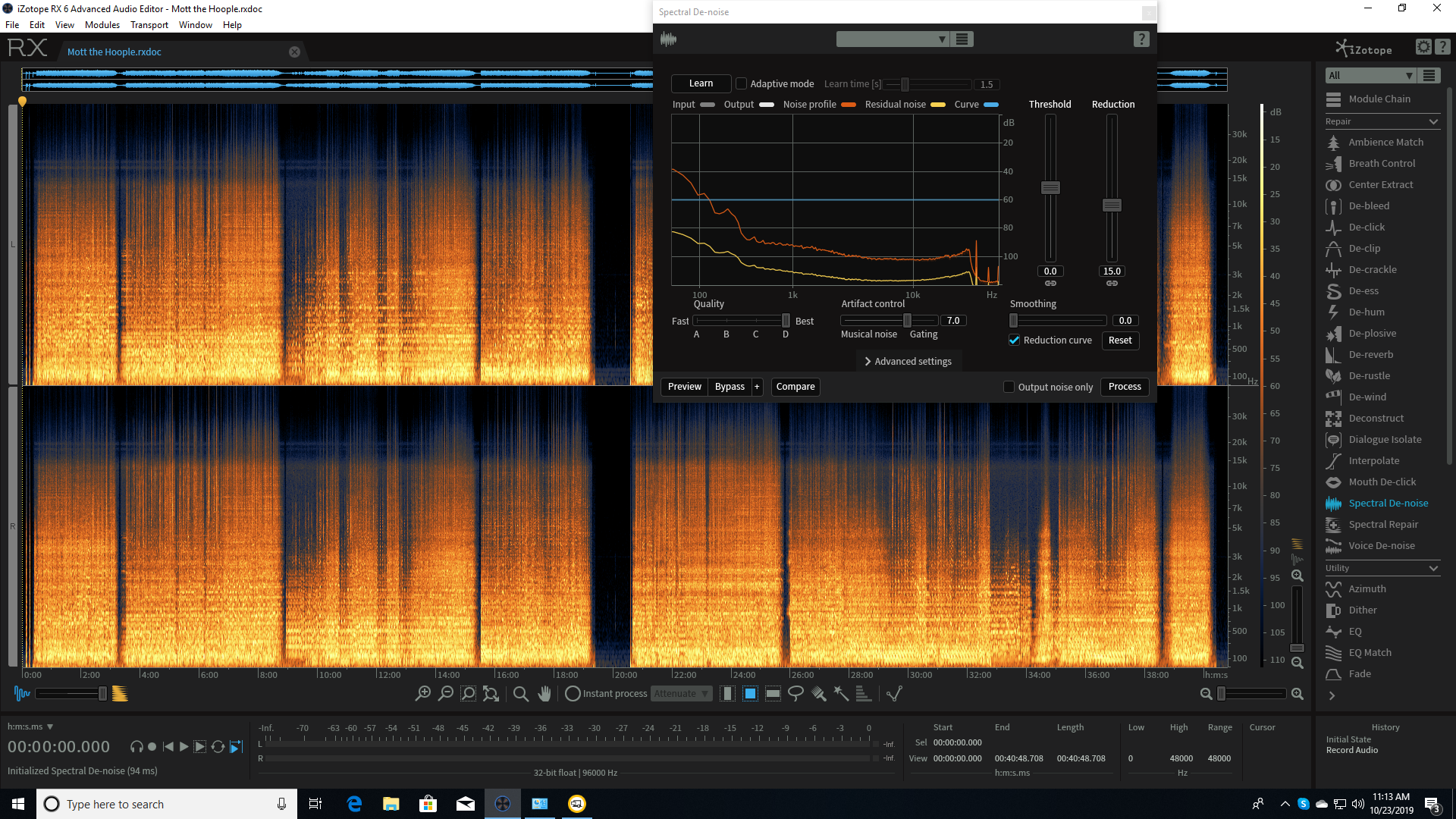Switch to the Mott the Hoople.rxdoc tab
Viewport: 1456px width, 819px height.
(114, 52)
